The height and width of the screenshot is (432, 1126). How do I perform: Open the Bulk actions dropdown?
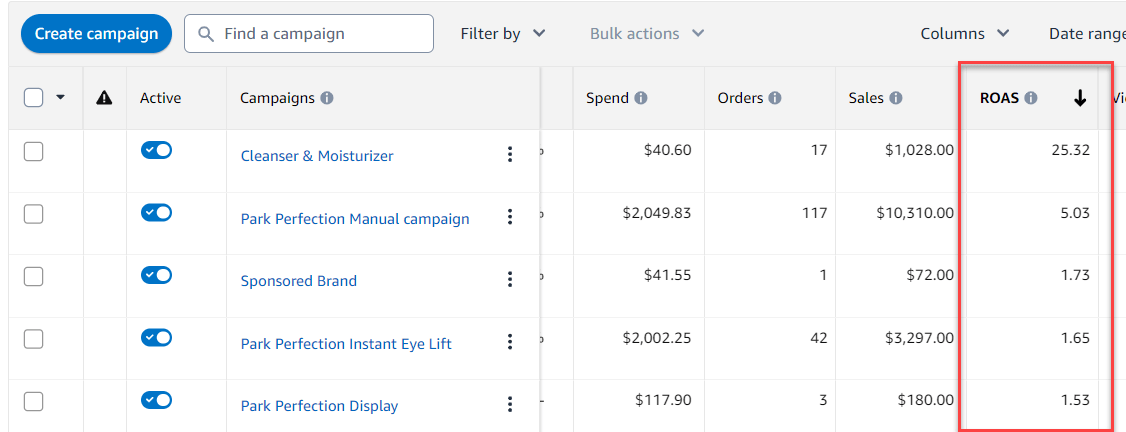tap(647, 34)
